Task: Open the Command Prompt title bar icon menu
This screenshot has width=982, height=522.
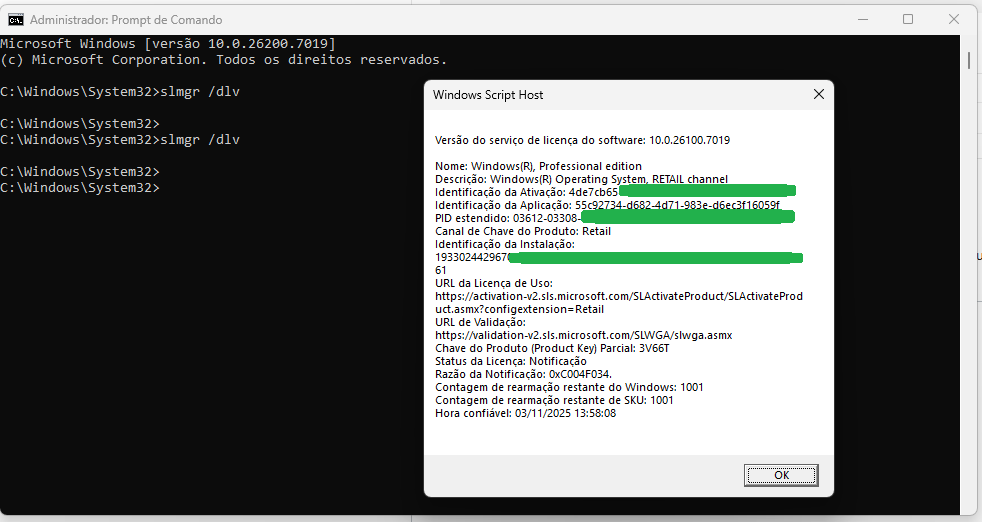Action: pos(16,19)
